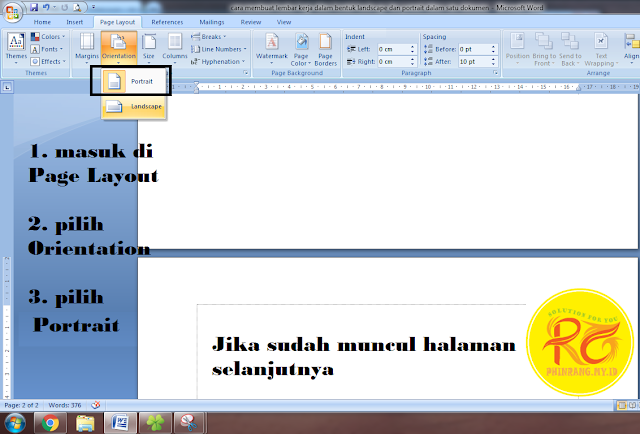Viewport: 640px width, 434px height.
Task: Click Page: 2 of 2 status indicator
Action: pyautogui.click(x=21, y=405)
